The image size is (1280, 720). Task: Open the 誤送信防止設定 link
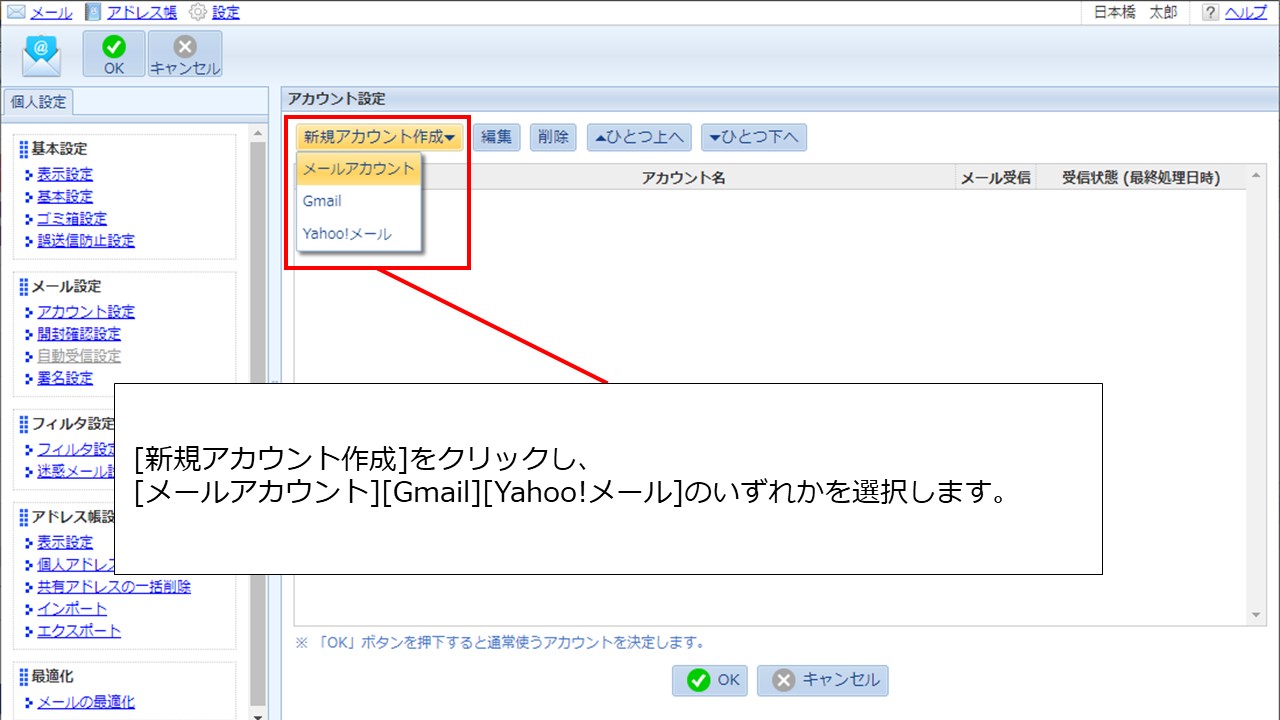point(86,240)
